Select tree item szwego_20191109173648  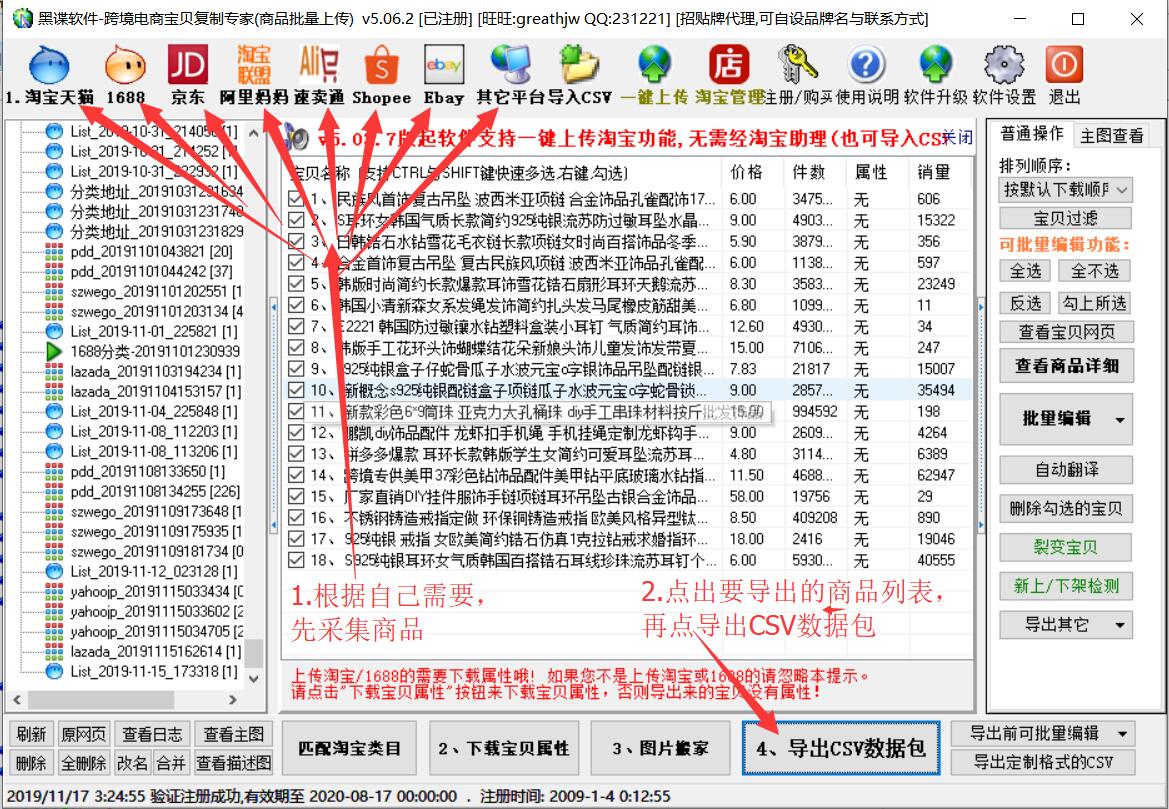point(156,511)
